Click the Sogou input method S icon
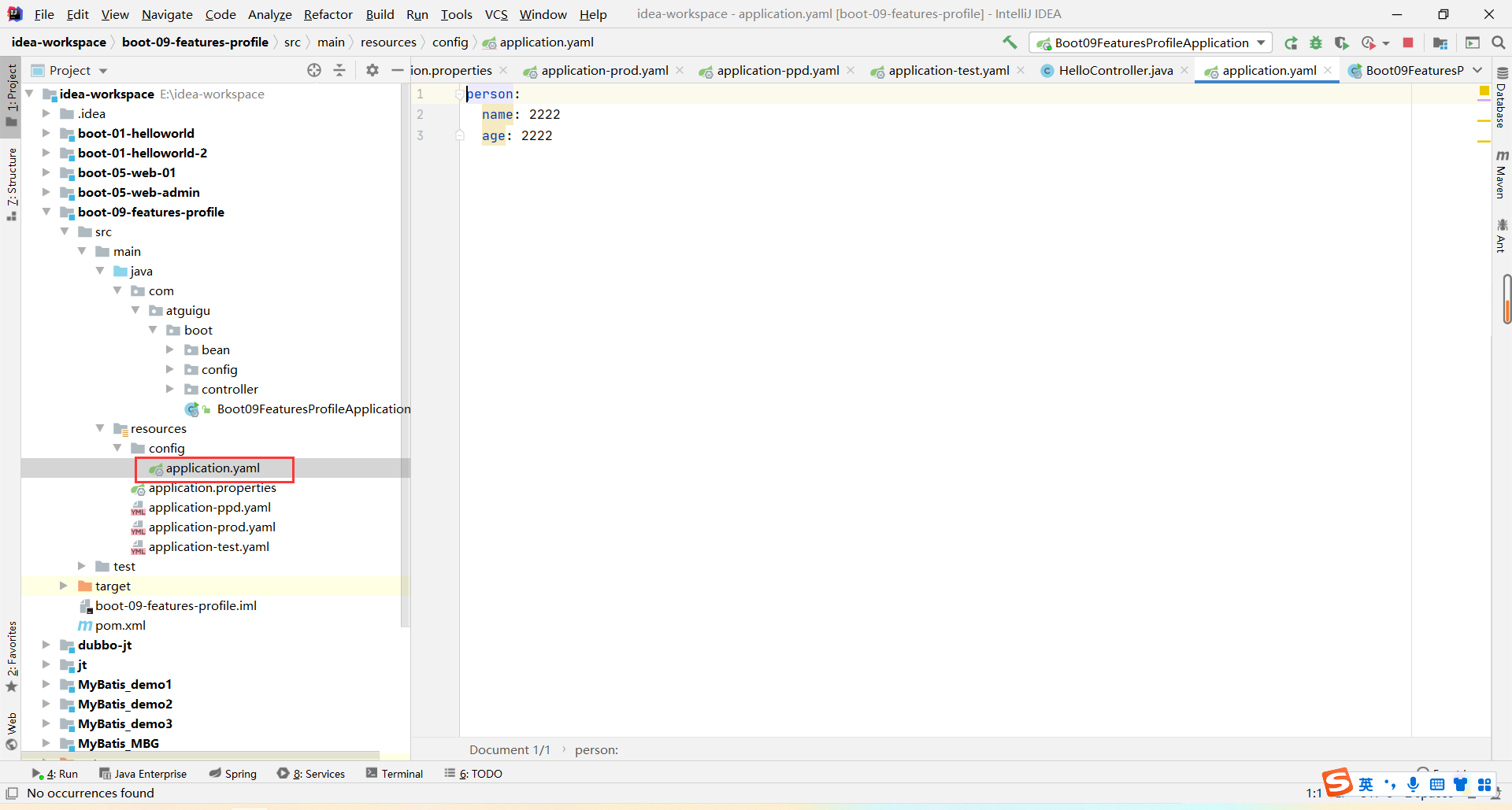The image size is (1512, 810). click(x=1337, y=783)
